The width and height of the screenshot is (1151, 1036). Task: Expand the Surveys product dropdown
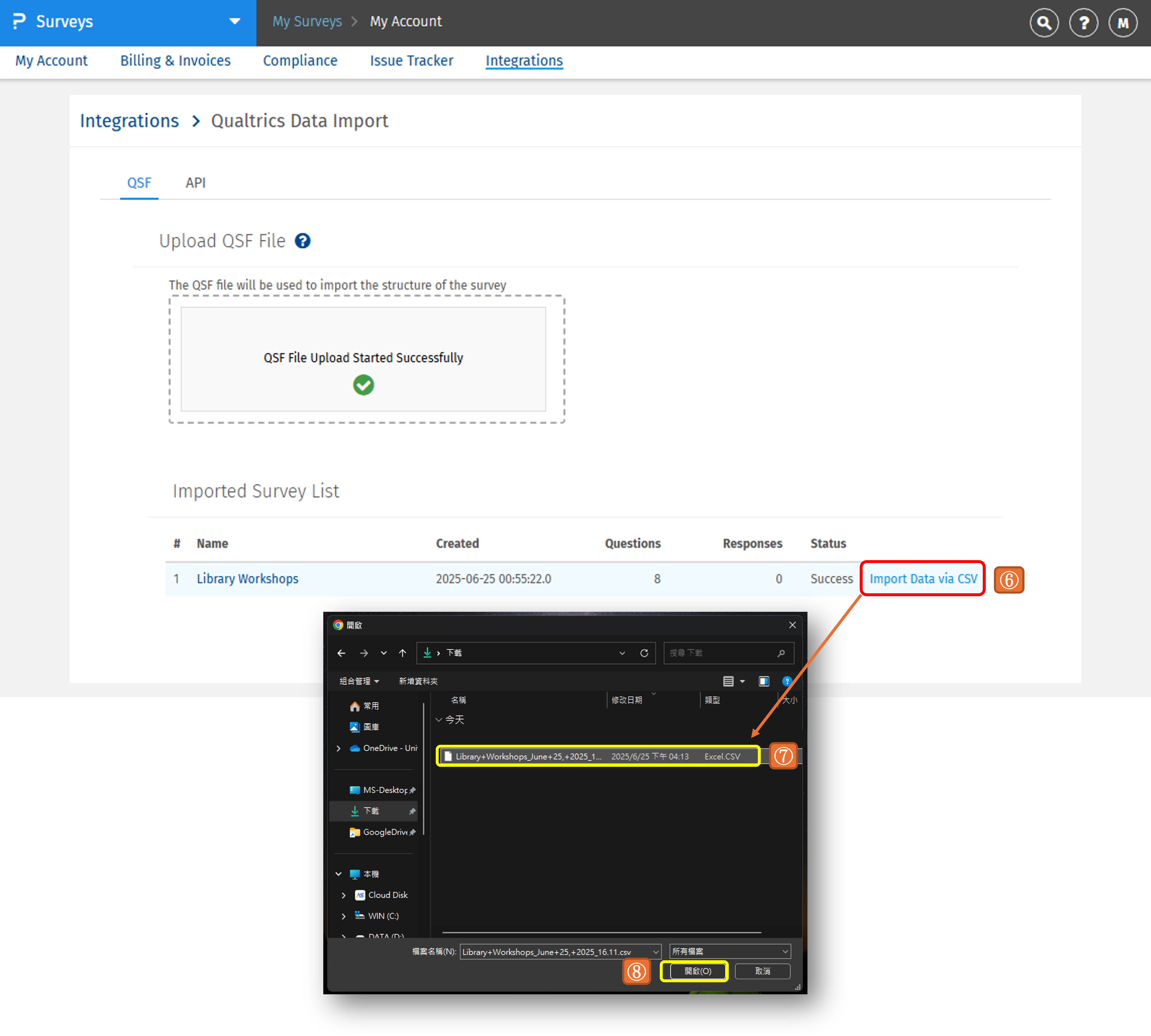click(x=235, y=22)
